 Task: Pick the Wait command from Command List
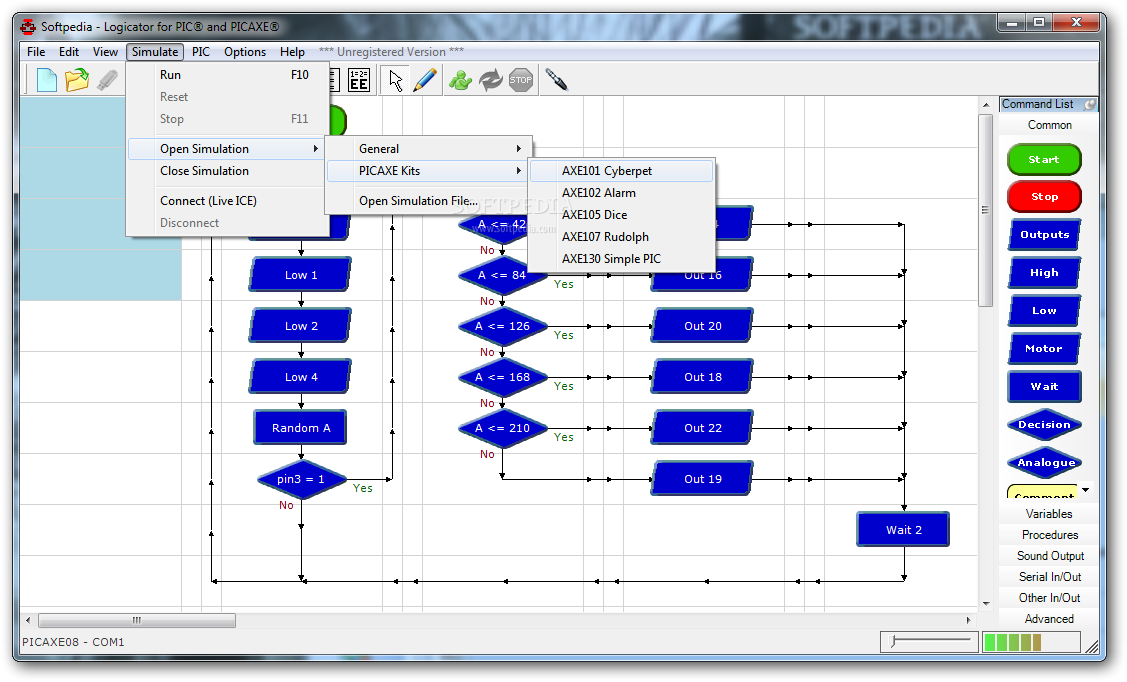(1044, 387)
